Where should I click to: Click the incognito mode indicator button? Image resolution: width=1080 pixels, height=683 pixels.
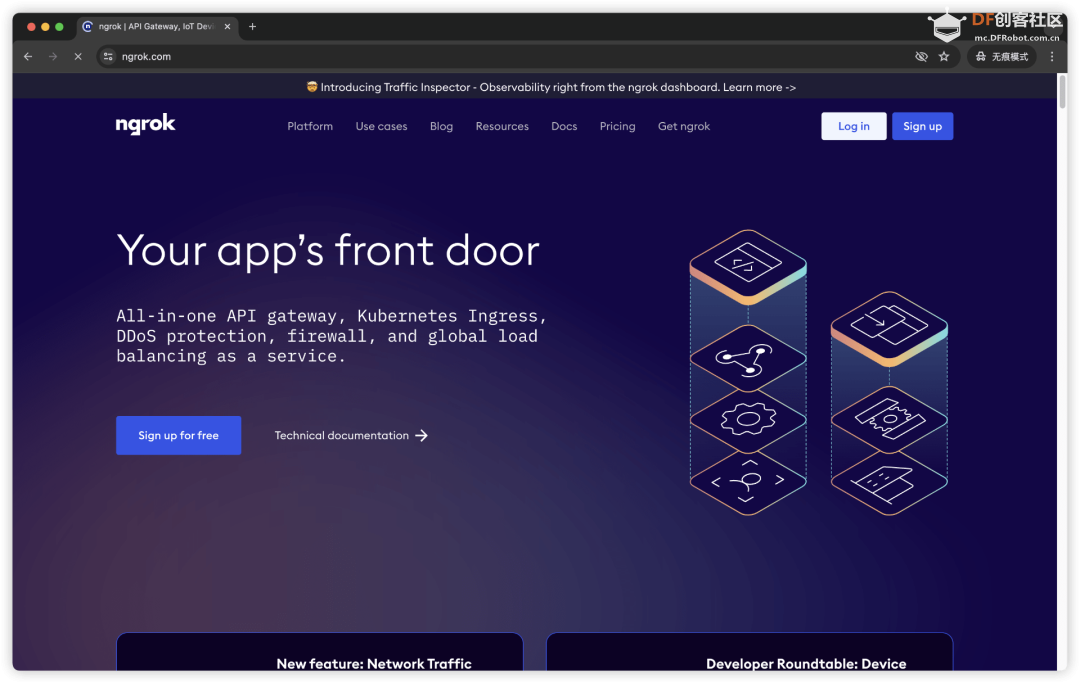[1002, 56]
